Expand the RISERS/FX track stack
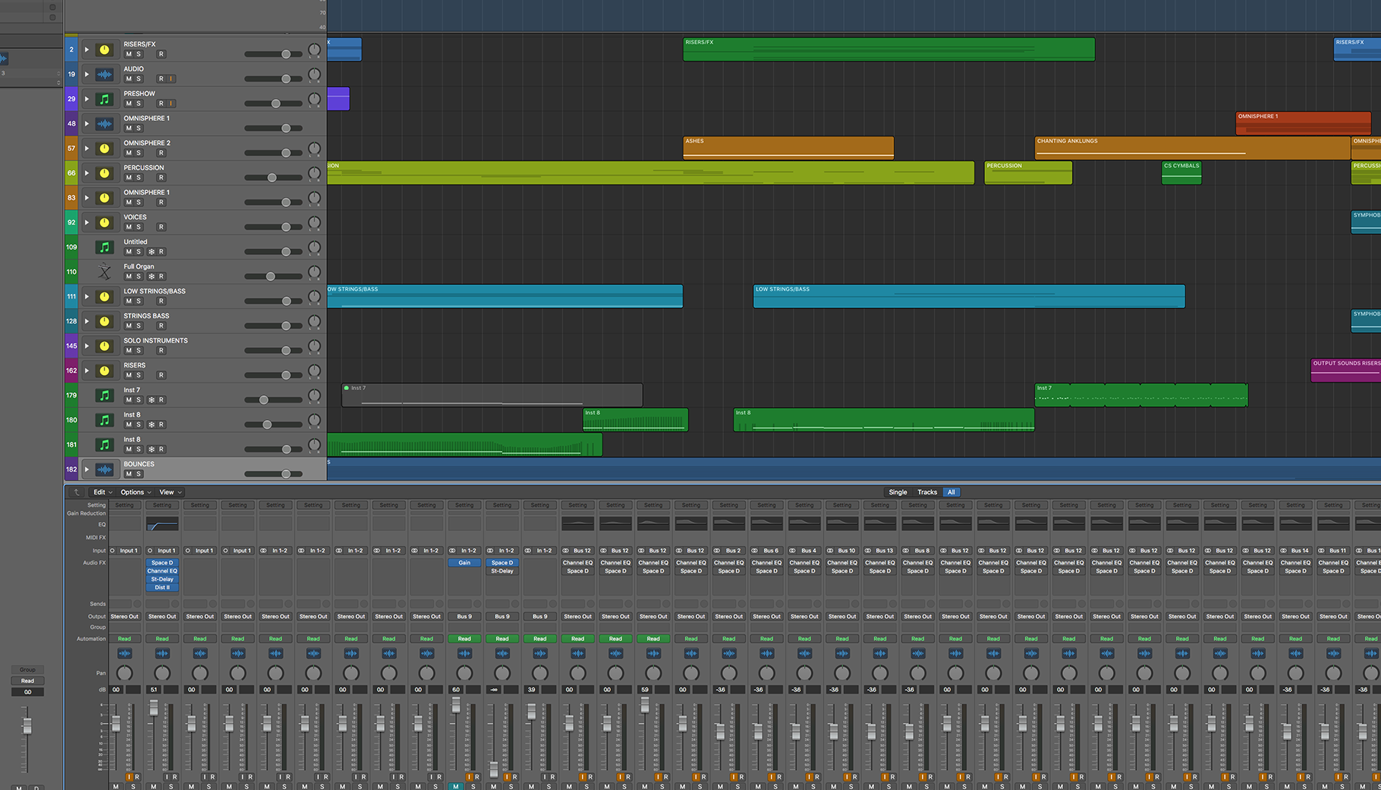Screen dimensions: 1381x790 [87, 50]
